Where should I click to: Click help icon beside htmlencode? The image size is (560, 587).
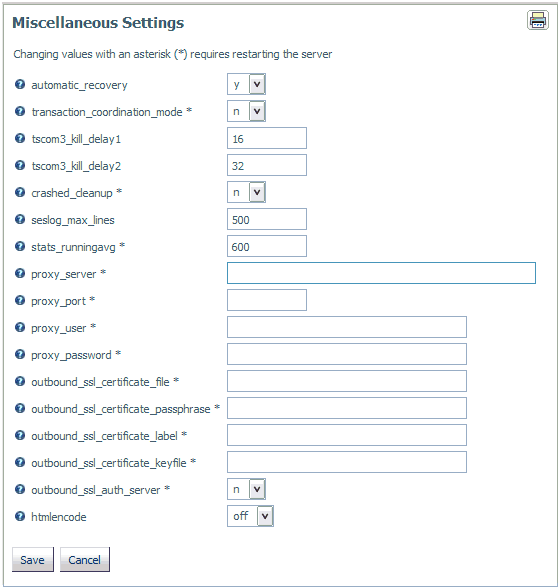point(20,516)
